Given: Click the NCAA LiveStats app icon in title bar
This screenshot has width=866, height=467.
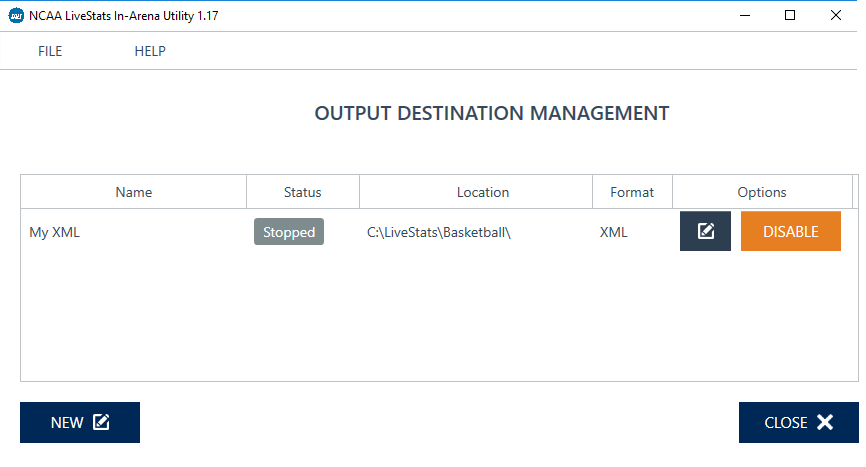Looking at the screenshot, I should point(17,15).
